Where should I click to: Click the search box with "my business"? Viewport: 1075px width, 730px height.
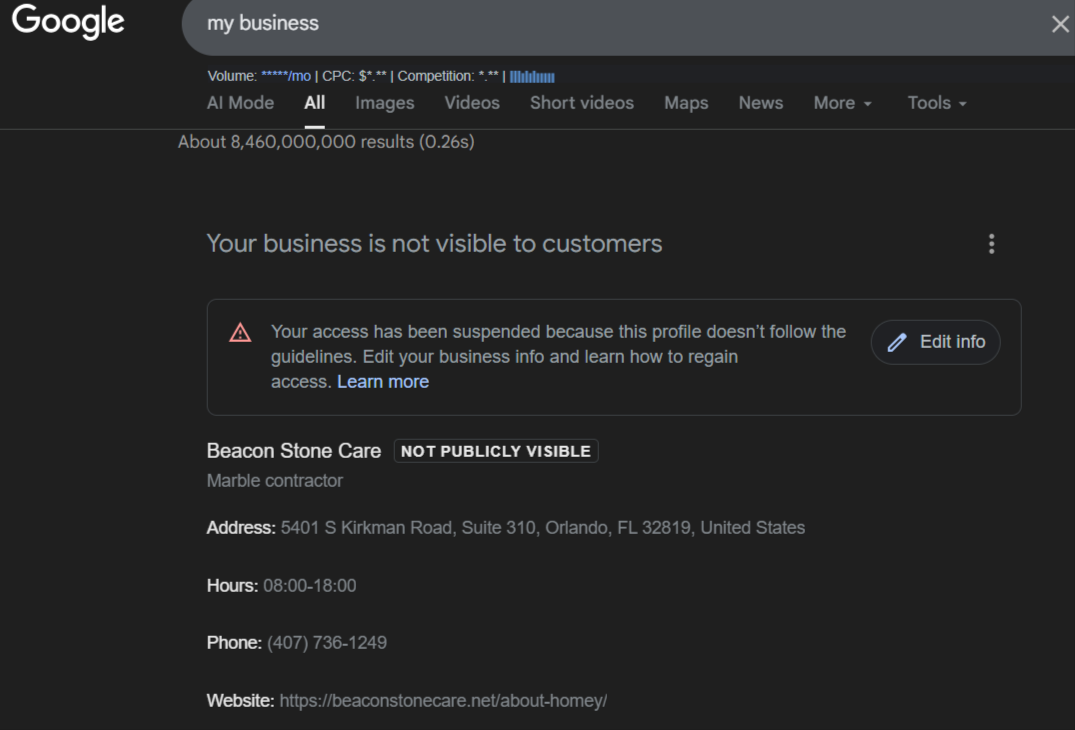(600, 23)
